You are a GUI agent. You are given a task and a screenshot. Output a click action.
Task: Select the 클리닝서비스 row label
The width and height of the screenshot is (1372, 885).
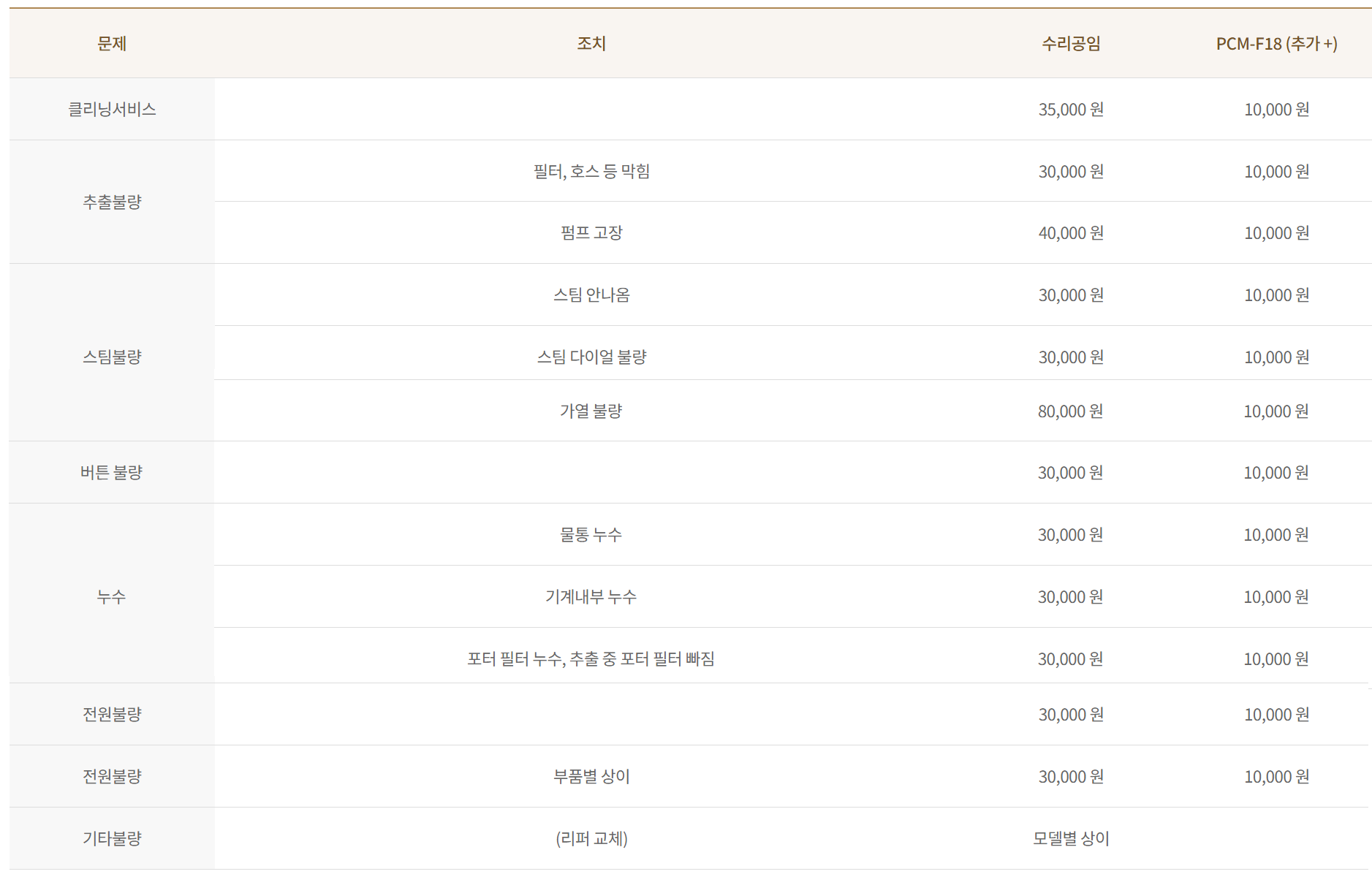click(112, 110)
